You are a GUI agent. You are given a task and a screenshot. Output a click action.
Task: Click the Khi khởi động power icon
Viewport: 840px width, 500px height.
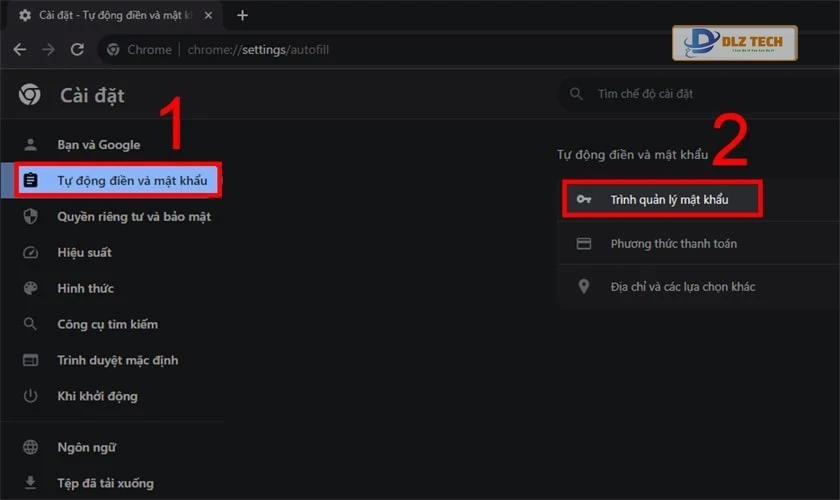tap(30, 396)
